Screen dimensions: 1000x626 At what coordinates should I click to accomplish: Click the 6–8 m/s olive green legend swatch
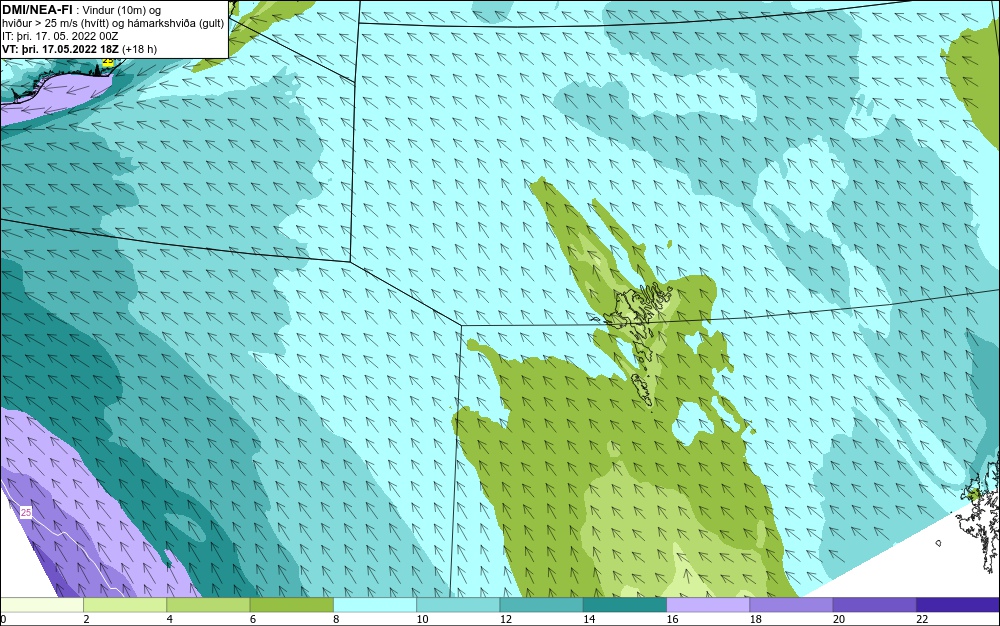point(291,605)
